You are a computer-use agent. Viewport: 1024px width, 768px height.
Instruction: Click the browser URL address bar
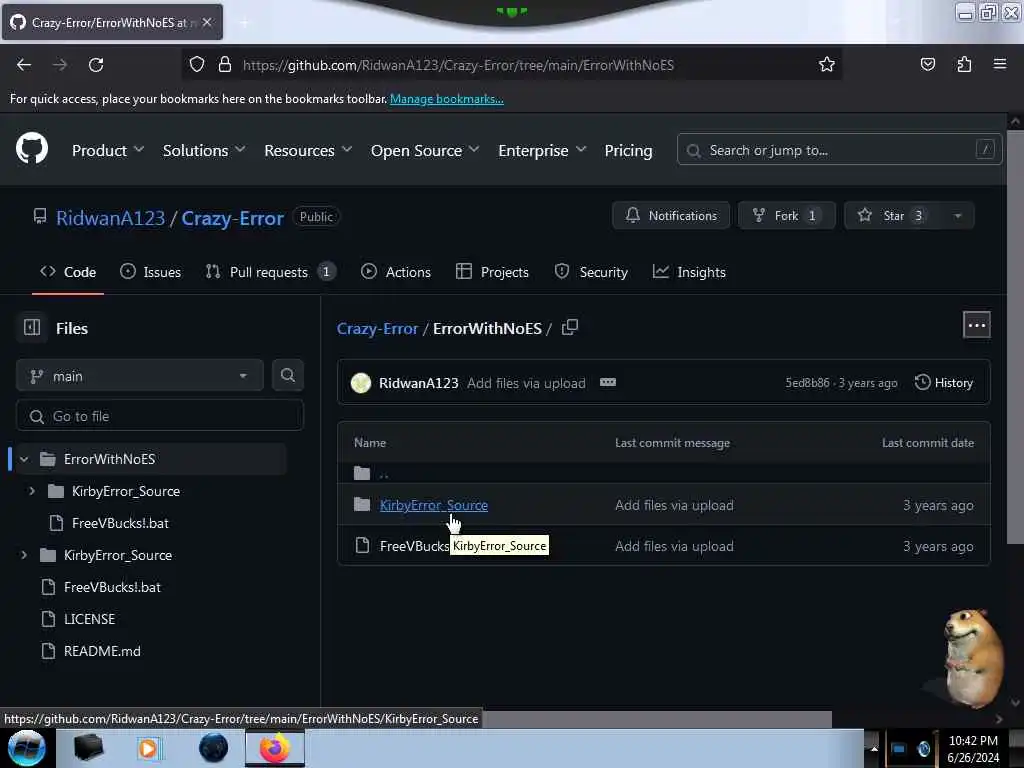point(513,65)
